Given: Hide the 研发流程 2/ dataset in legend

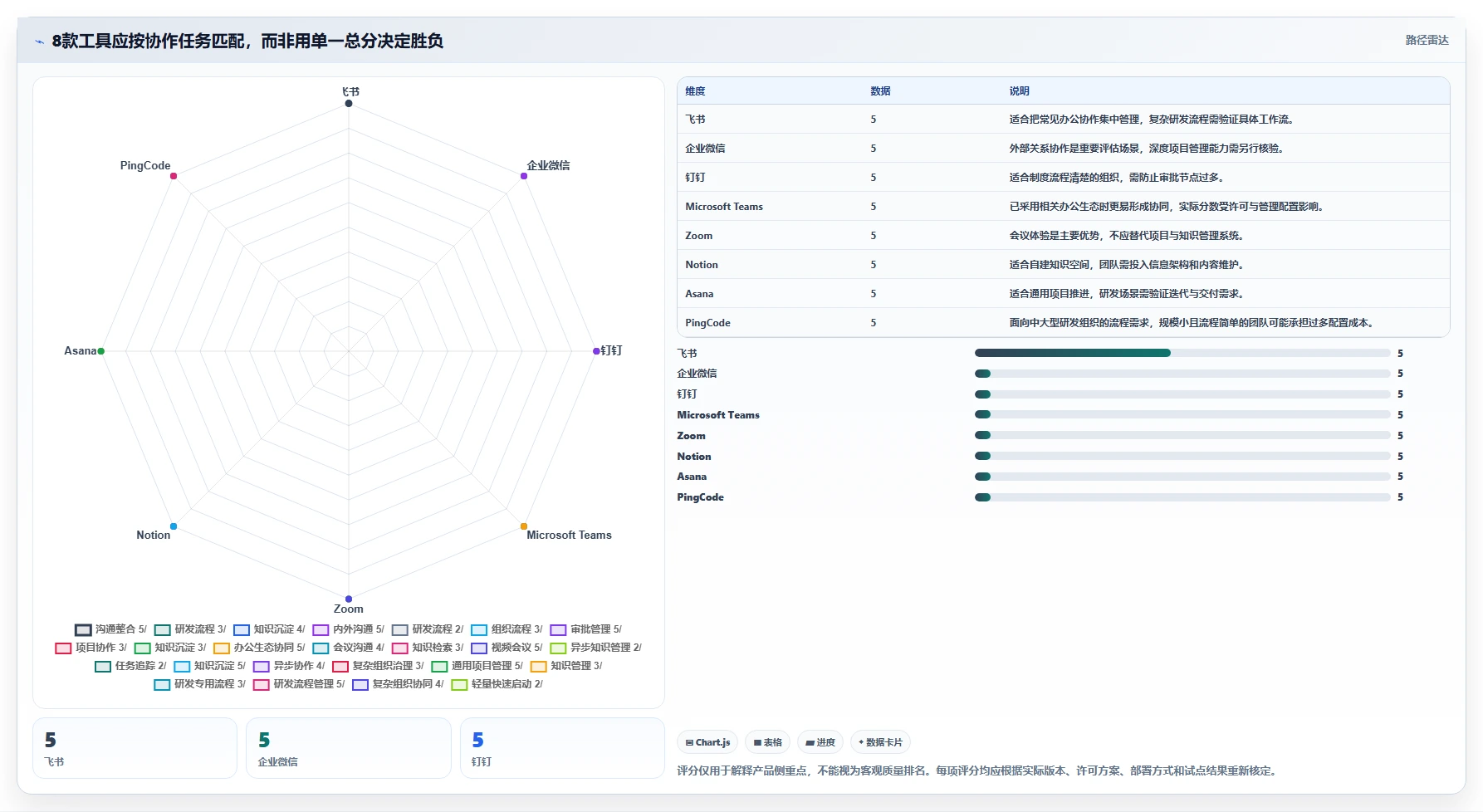Looking at the screenshot, I should tap(428, 629).
